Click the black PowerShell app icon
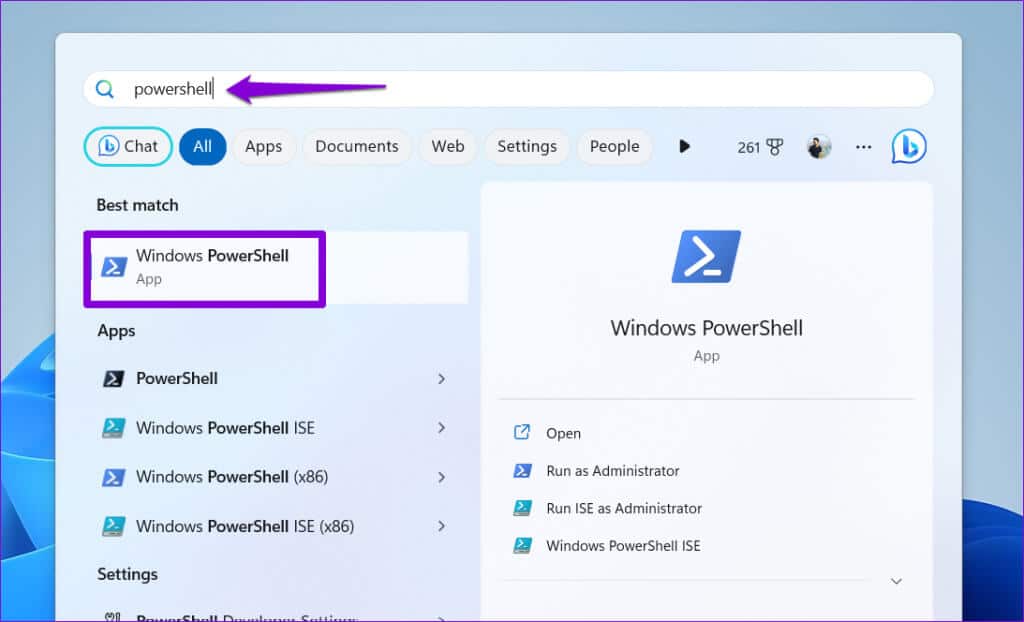 point(114,378)
